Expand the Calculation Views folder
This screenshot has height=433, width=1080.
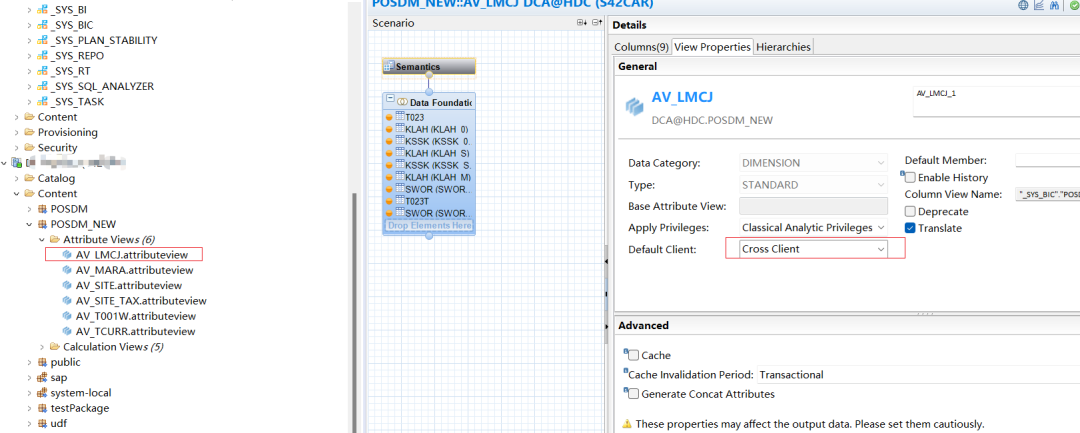42,347
